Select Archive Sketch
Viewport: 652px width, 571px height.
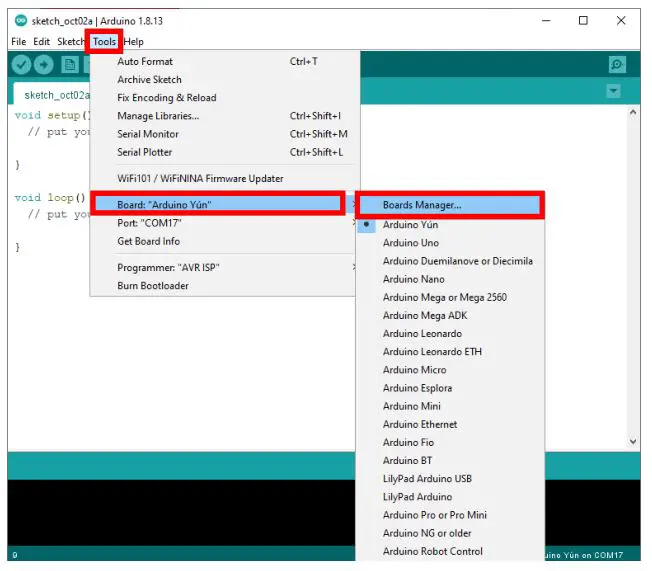click(225, 79)
